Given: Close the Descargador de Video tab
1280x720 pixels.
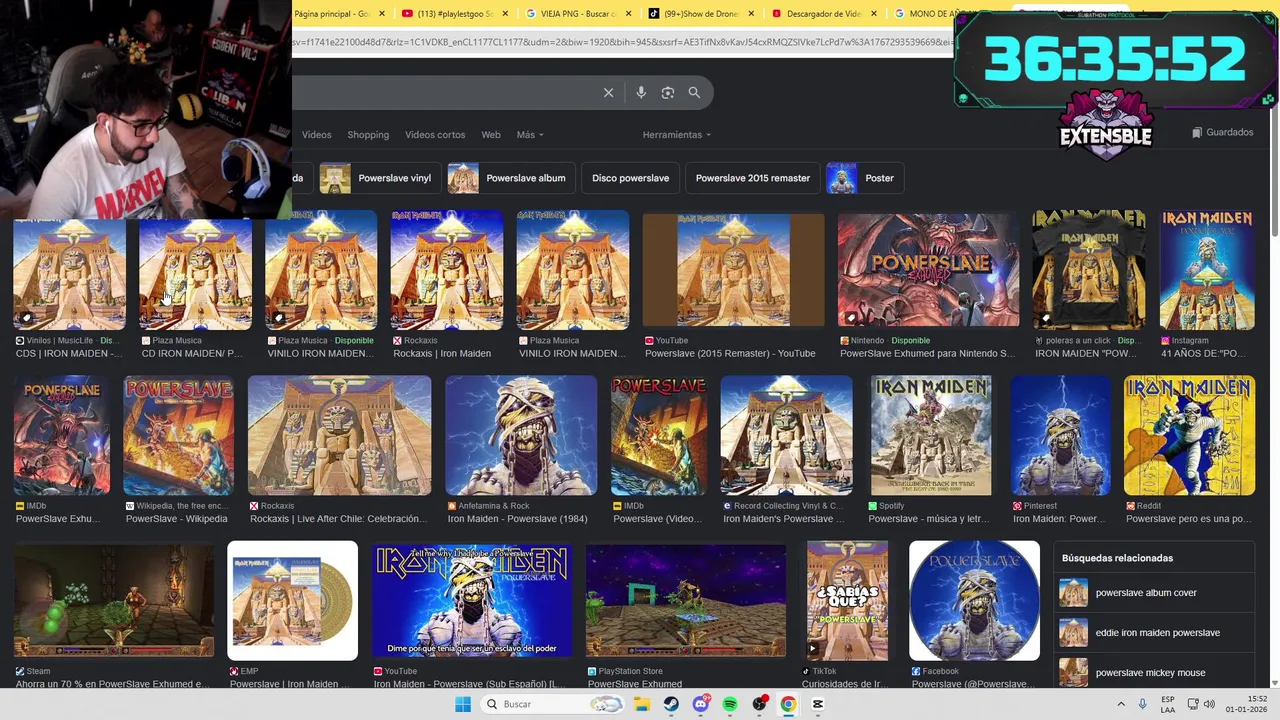Looking at the screenshot, I should click(x=874, y=14).
